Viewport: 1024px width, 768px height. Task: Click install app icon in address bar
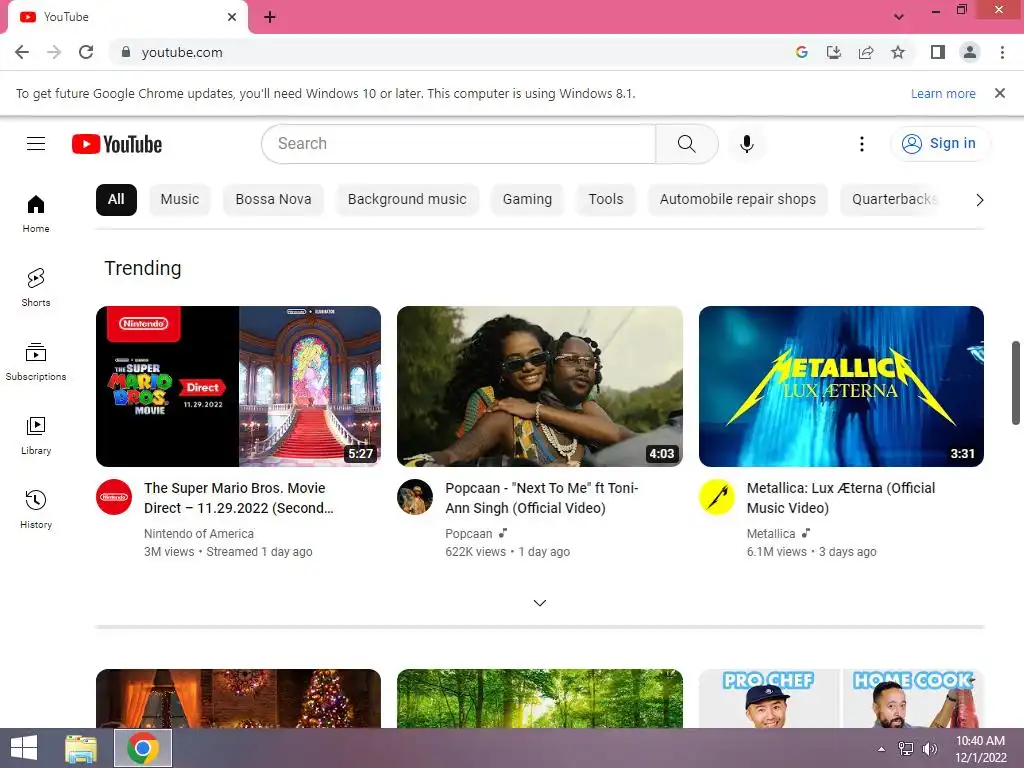(834, 52)
